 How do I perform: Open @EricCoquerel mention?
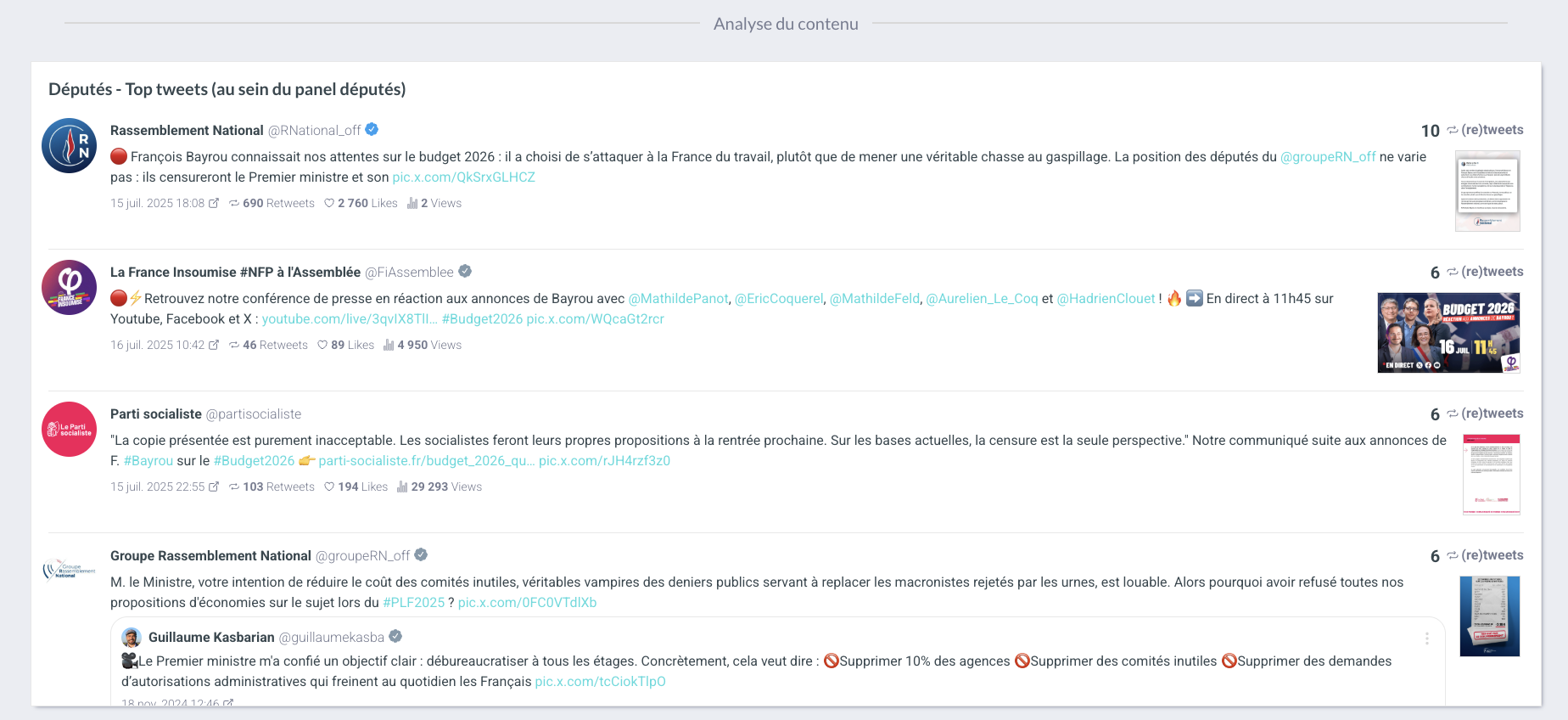tap(779, 299)
